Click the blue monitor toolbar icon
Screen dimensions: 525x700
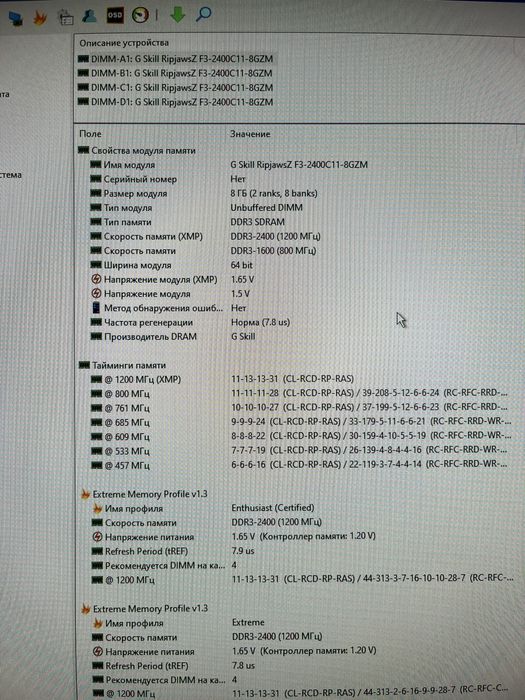tap(15, 18)
